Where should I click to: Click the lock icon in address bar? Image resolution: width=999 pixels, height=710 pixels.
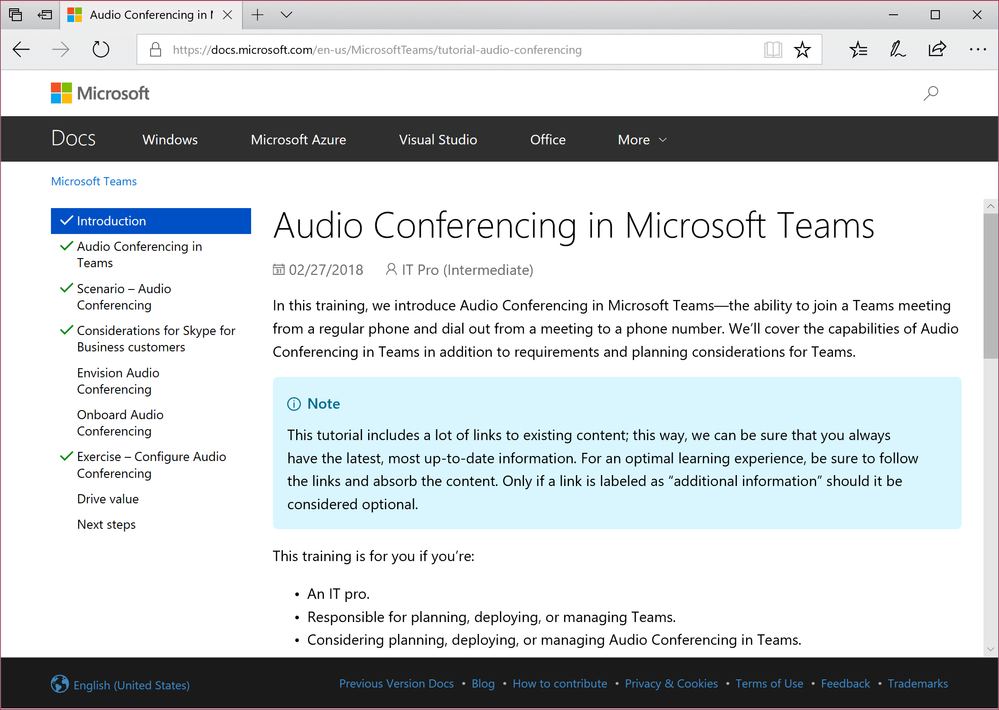click(155, 50)
